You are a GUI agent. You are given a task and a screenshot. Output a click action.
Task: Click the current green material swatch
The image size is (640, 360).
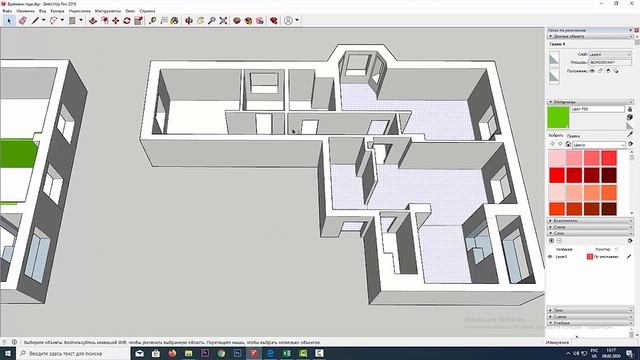558,118
